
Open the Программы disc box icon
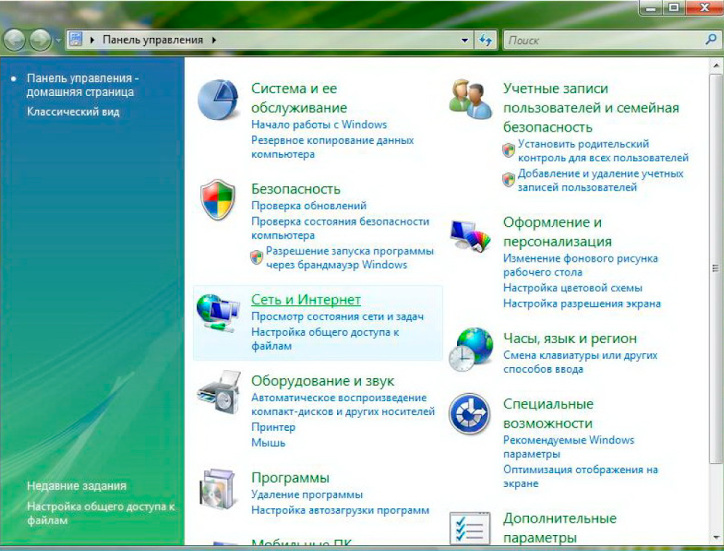point(217,489)
